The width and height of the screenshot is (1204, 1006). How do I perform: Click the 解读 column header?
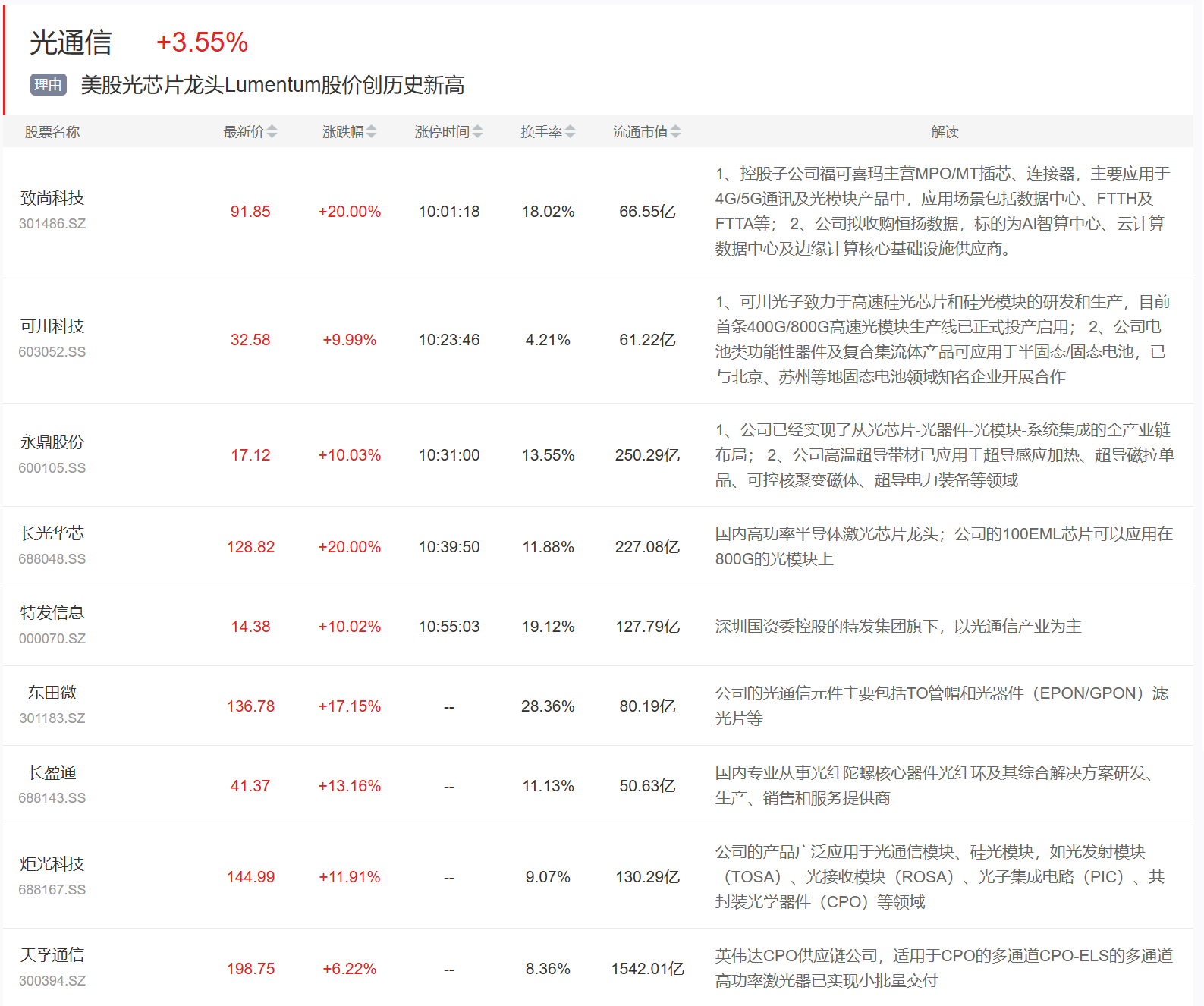click(x=945, y=132)
